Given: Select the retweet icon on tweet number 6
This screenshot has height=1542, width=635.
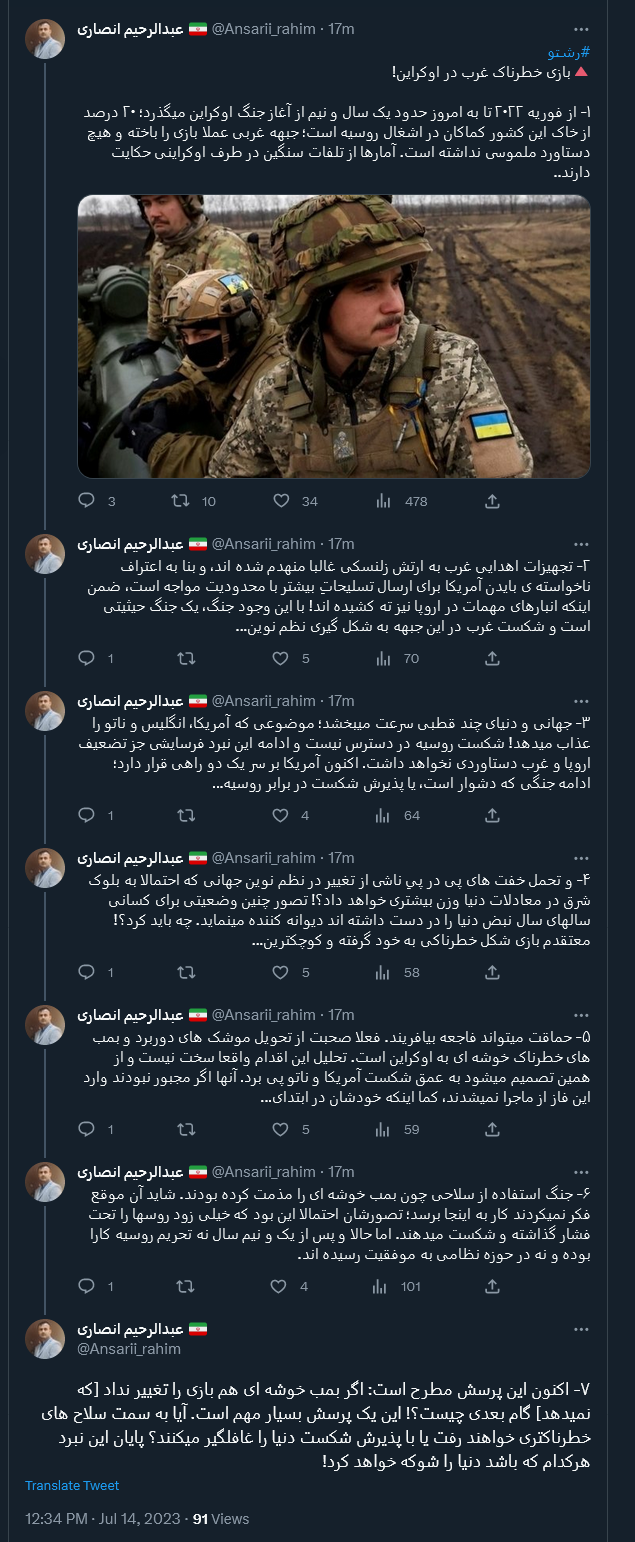Looking at the screenshot, I should (x=183, y=1286).
